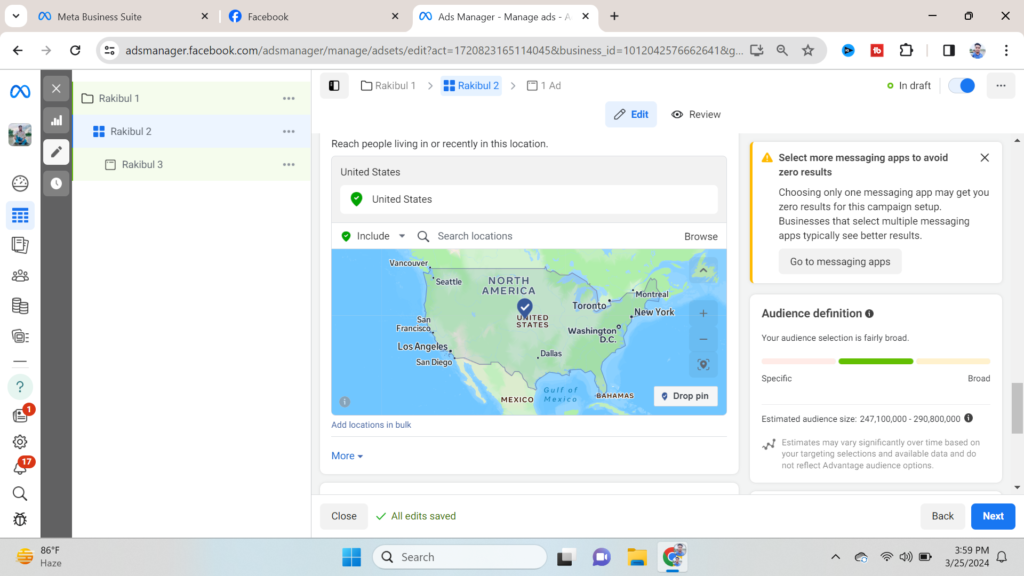
Task: Click the Next button
Action: (993, 516)
